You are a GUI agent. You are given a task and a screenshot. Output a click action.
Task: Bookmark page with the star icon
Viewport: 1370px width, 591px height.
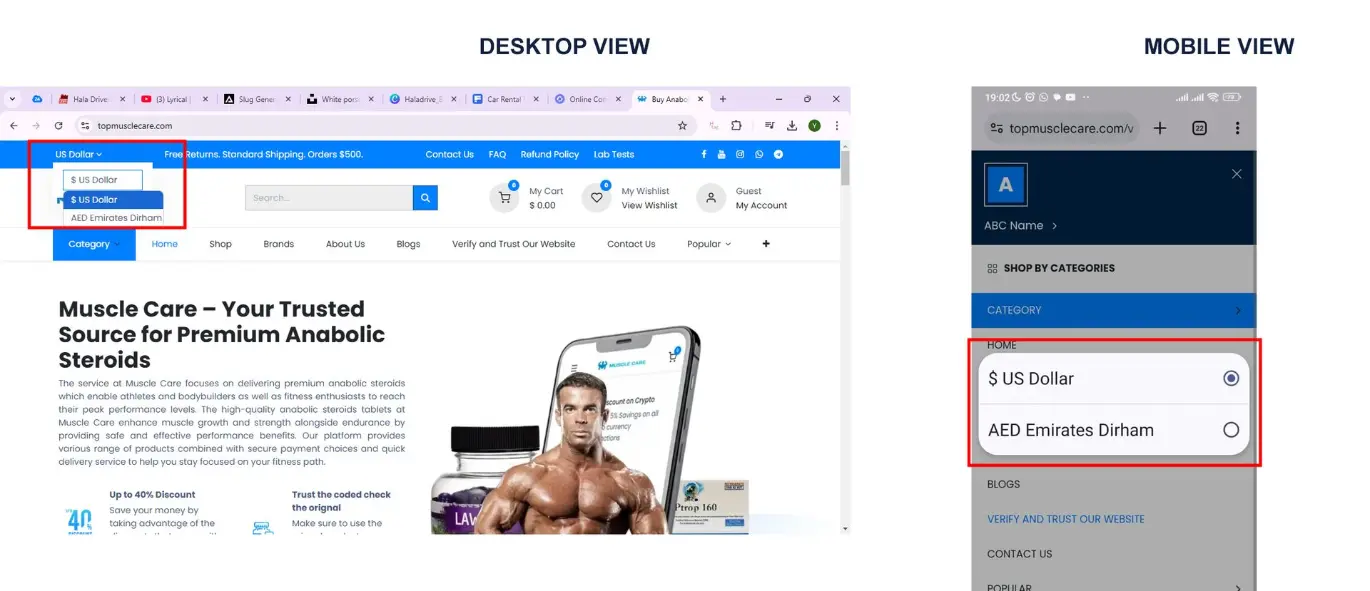point(682,126)
